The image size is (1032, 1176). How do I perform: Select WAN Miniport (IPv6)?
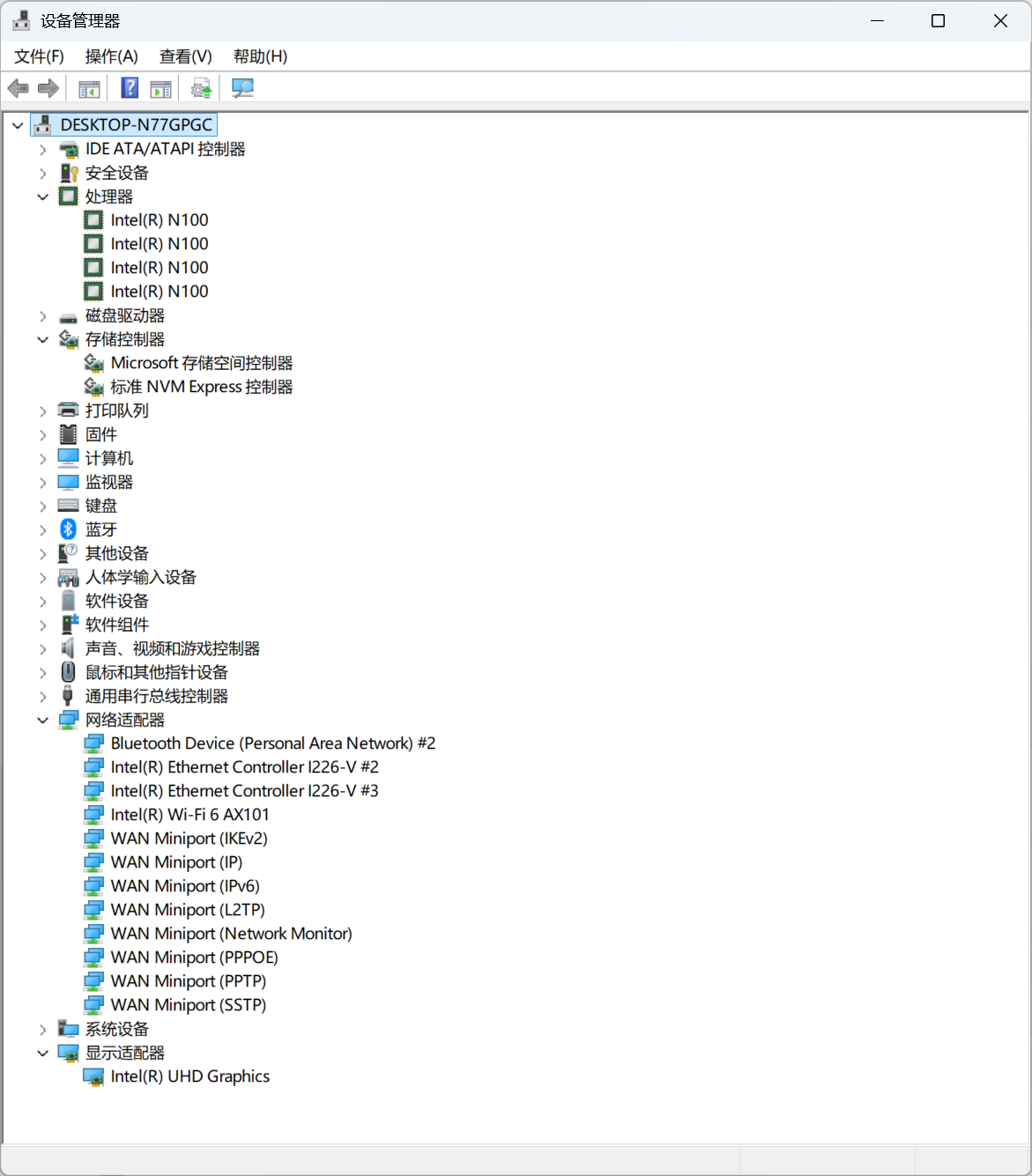(185, 886)
